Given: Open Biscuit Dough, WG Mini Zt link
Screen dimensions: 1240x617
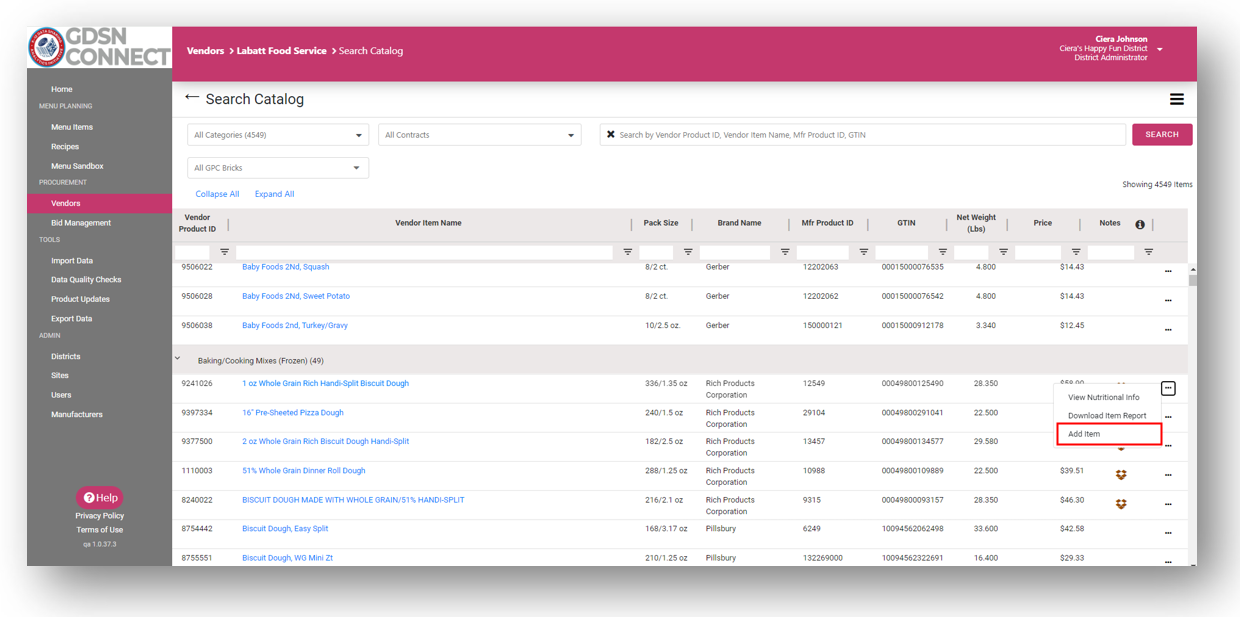Looking at the screenshot, I should (x=287, y=558).
